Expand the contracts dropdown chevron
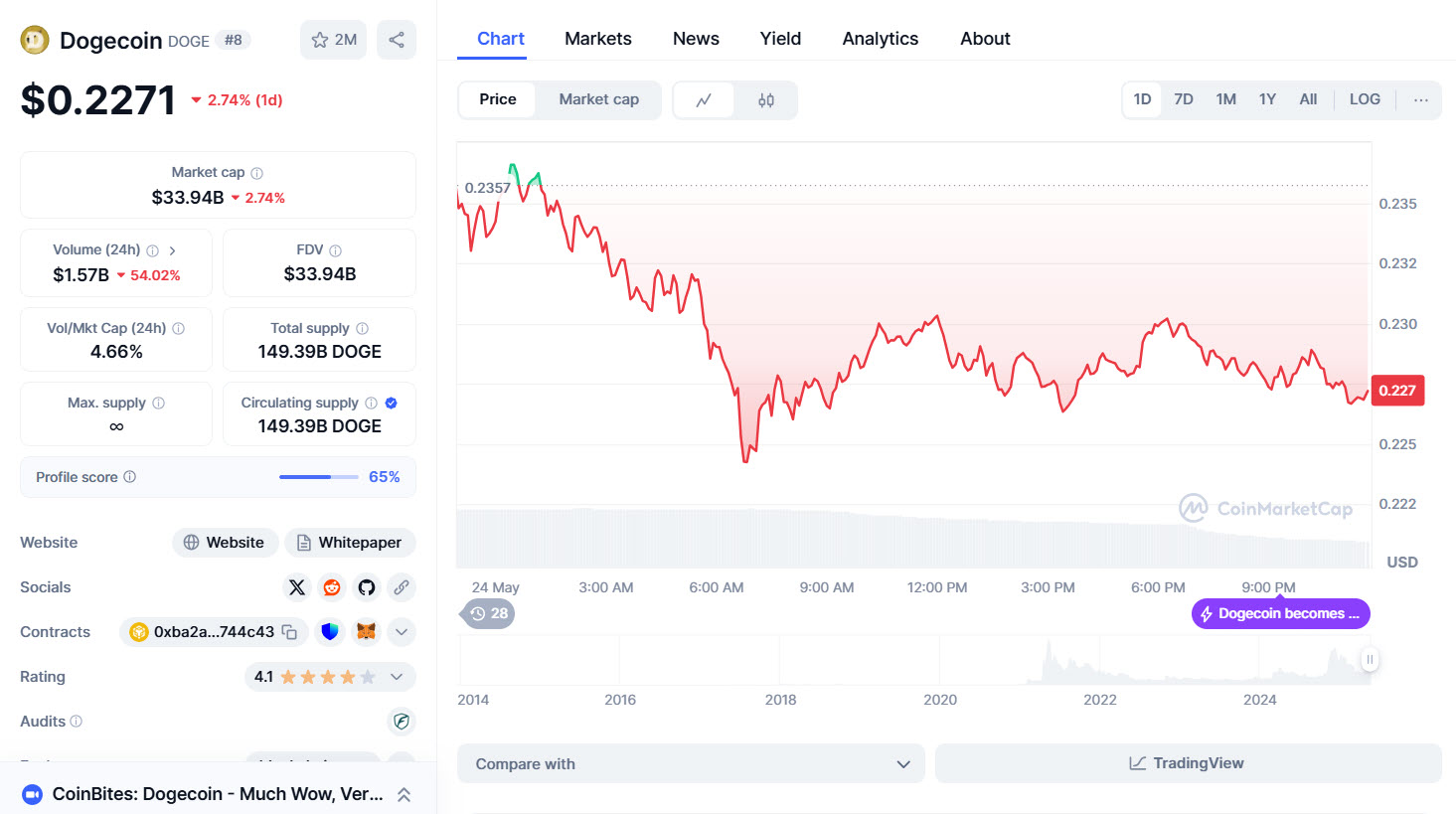This screenshot has width=1456, height=814. (402, 632)
